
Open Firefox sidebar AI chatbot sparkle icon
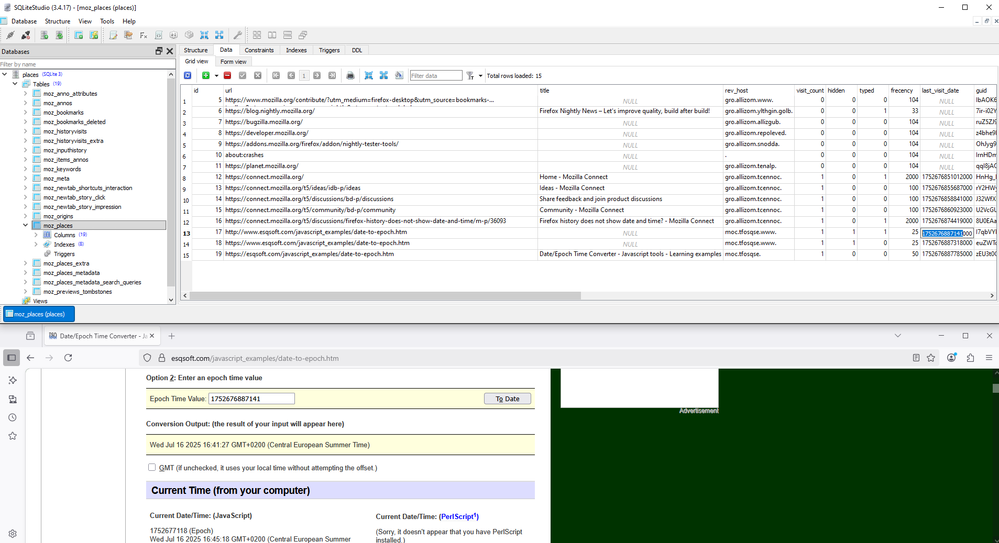coord(12,380)
